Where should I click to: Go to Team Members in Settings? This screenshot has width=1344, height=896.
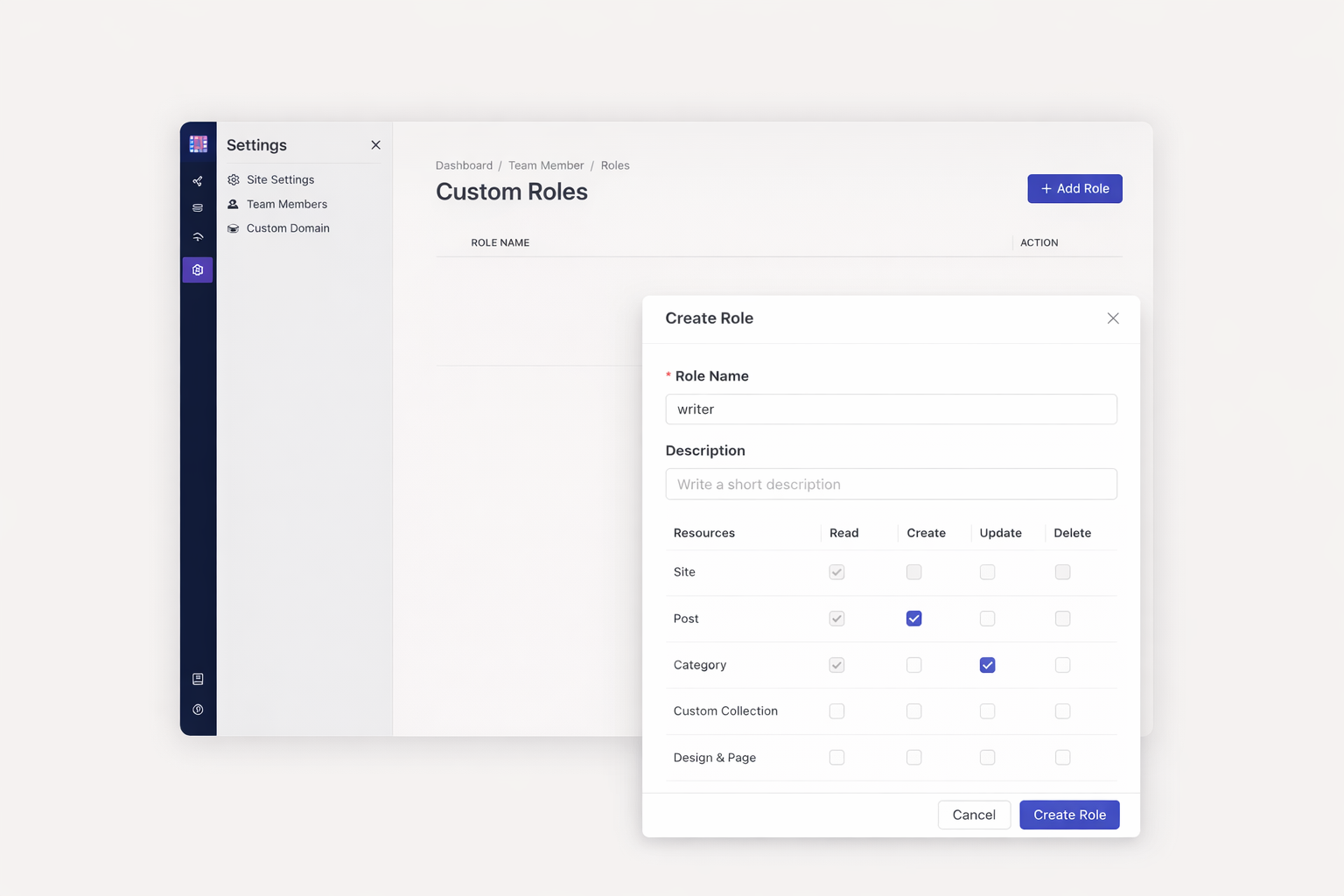(x=286, y=204)
